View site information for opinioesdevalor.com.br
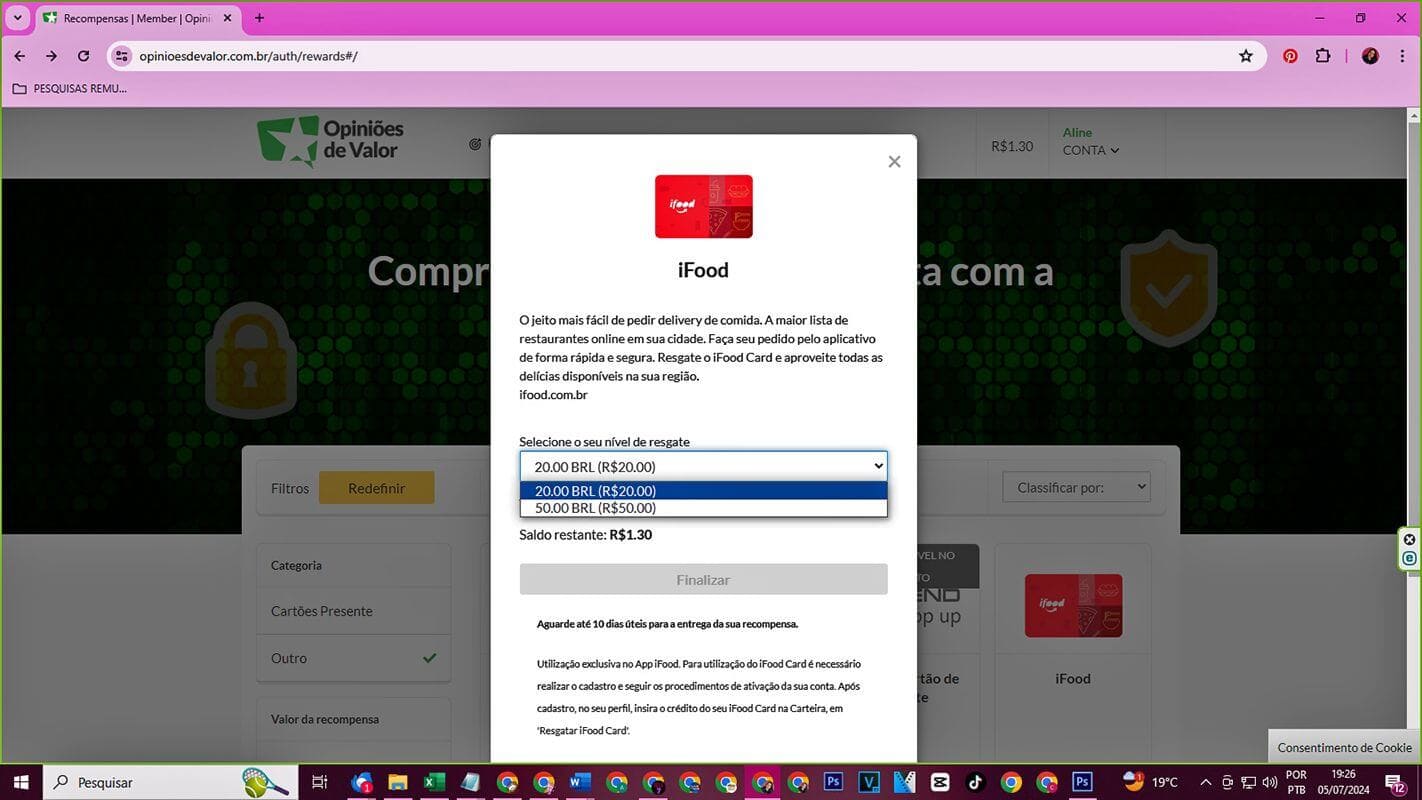Image resolution: width=1422 pixels, height=800 pixels. pyautogui.click(x=122, y=56)
